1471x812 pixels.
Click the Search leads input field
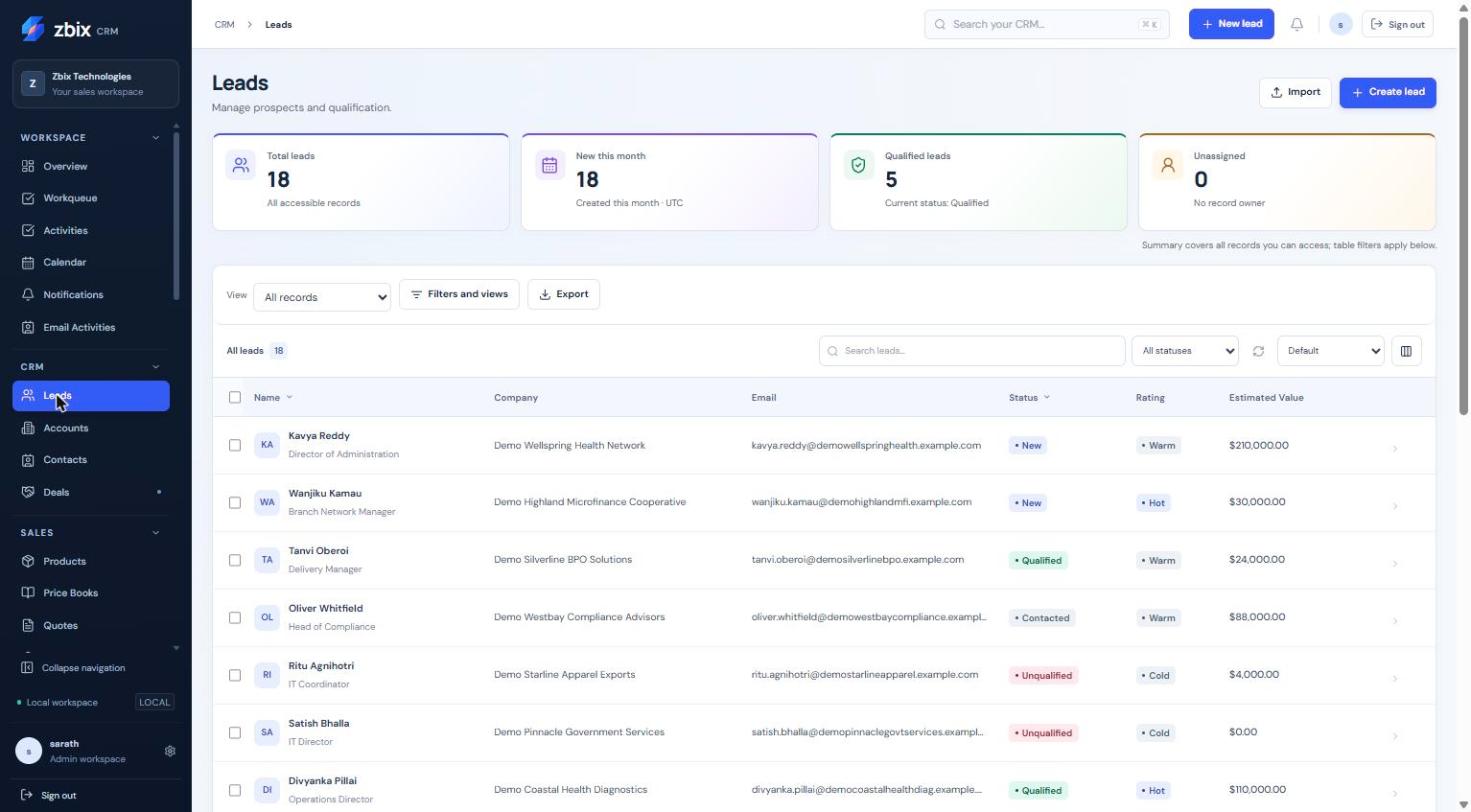pos(972,351)
